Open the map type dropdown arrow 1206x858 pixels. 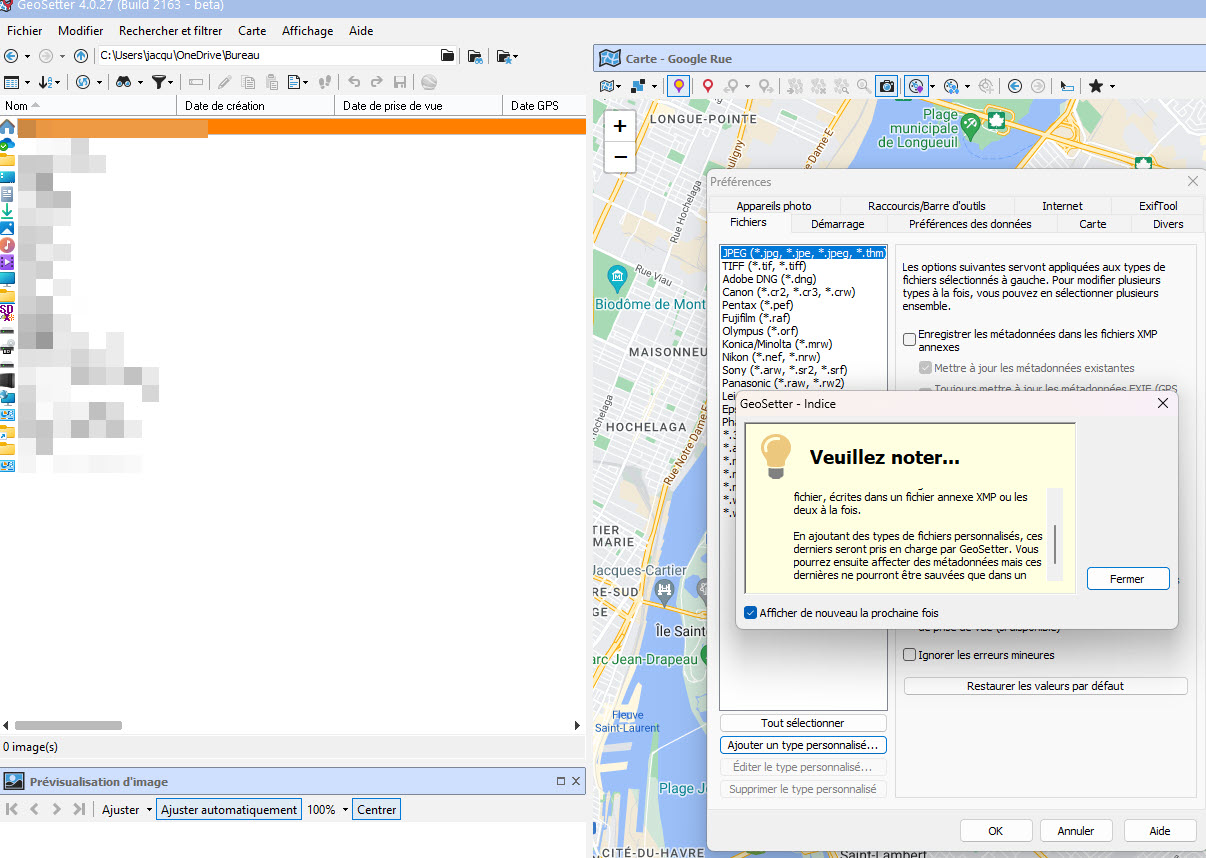[619, 87]
